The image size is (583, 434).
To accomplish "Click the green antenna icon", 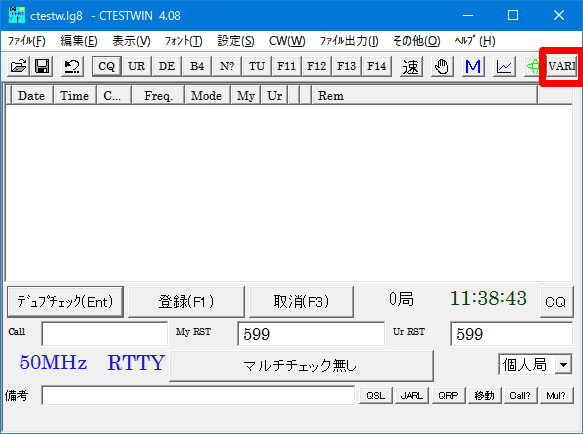I will click(x=532, y=67).
